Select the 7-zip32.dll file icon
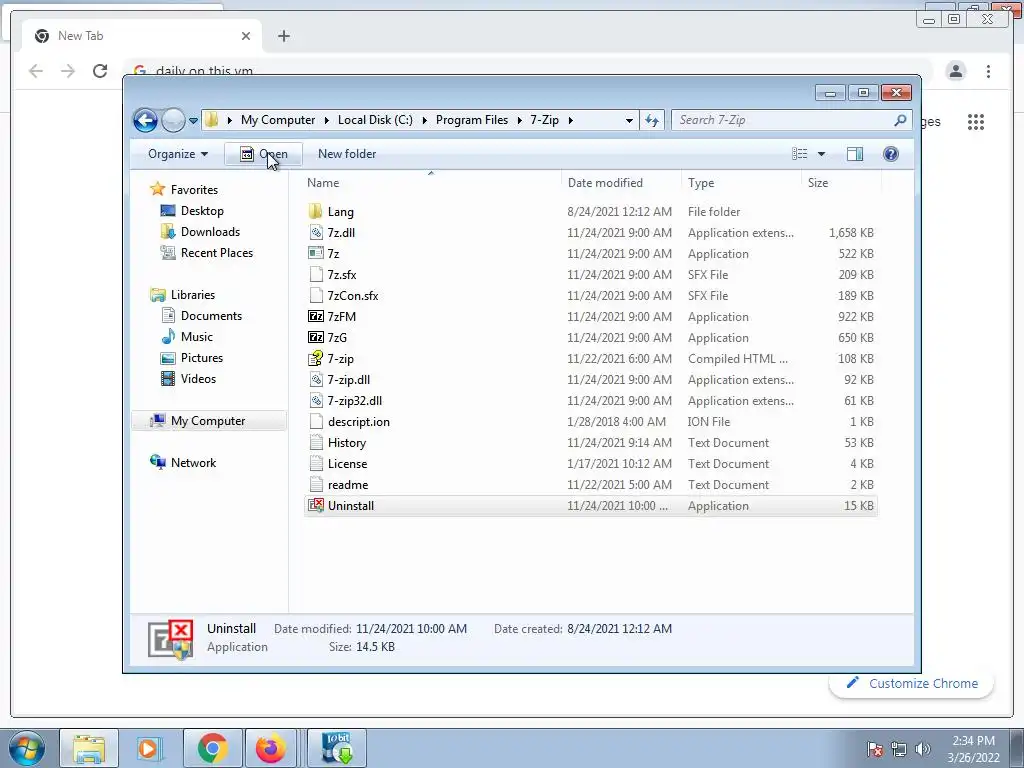The width and height of the screenshot is (1024, 768). click(x=316, y=400)
